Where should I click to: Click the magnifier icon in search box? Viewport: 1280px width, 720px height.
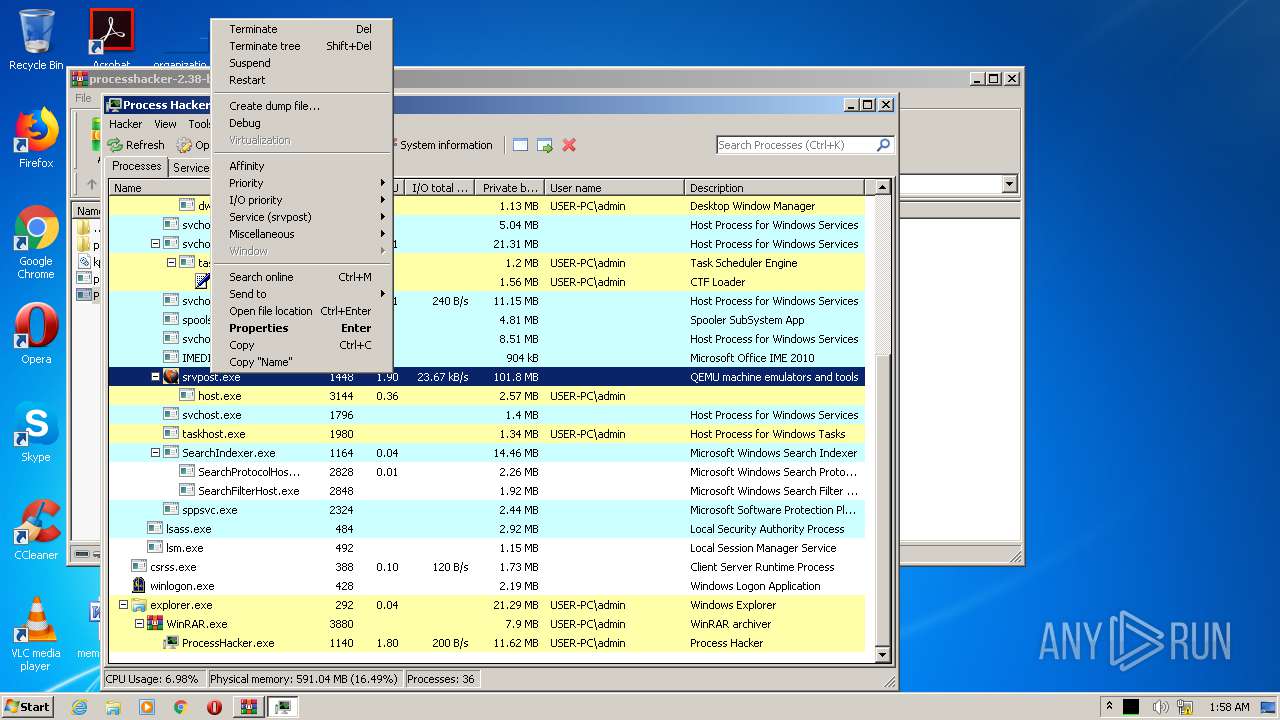tap(883, 145)
